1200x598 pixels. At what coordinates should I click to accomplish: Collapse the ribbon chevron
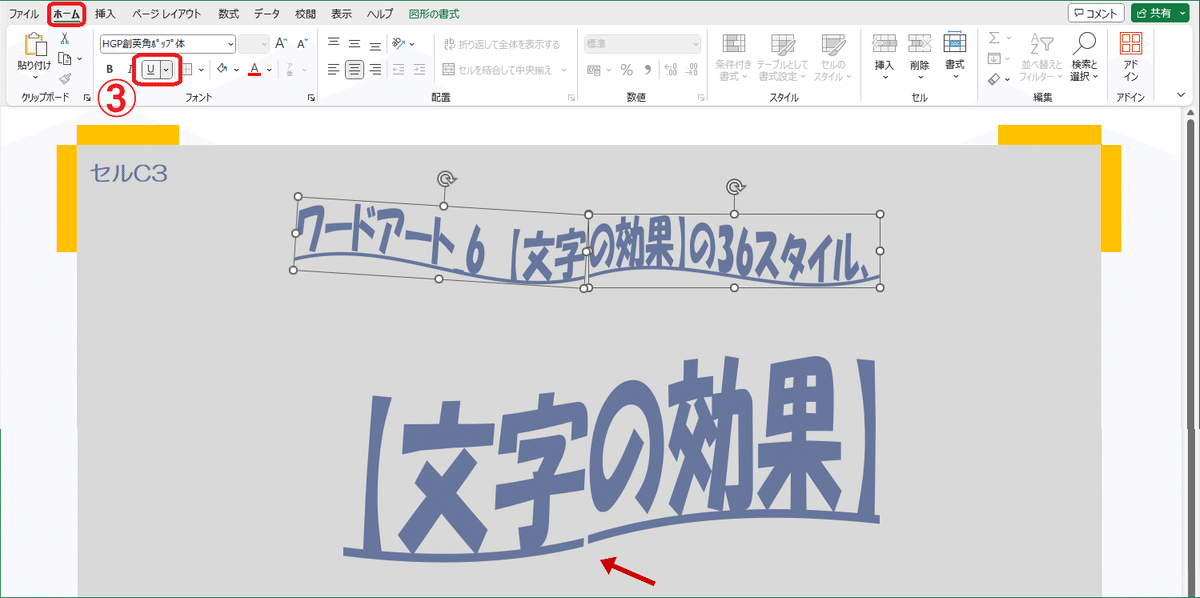[x=1180, y=95]
